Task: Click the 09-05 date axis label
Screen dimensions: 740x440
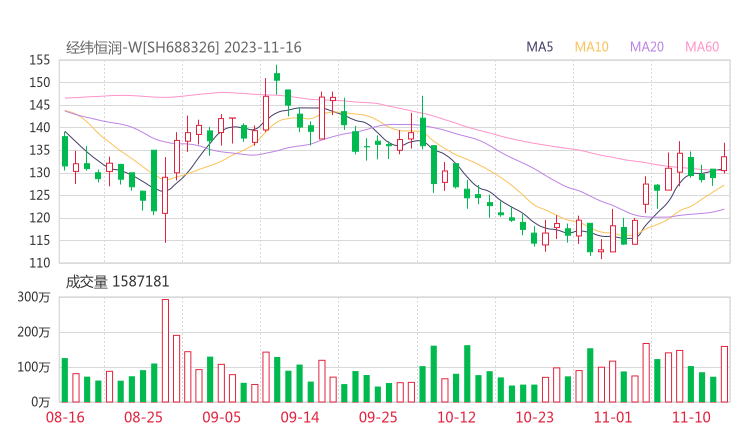Action: (x=221, y=417)
